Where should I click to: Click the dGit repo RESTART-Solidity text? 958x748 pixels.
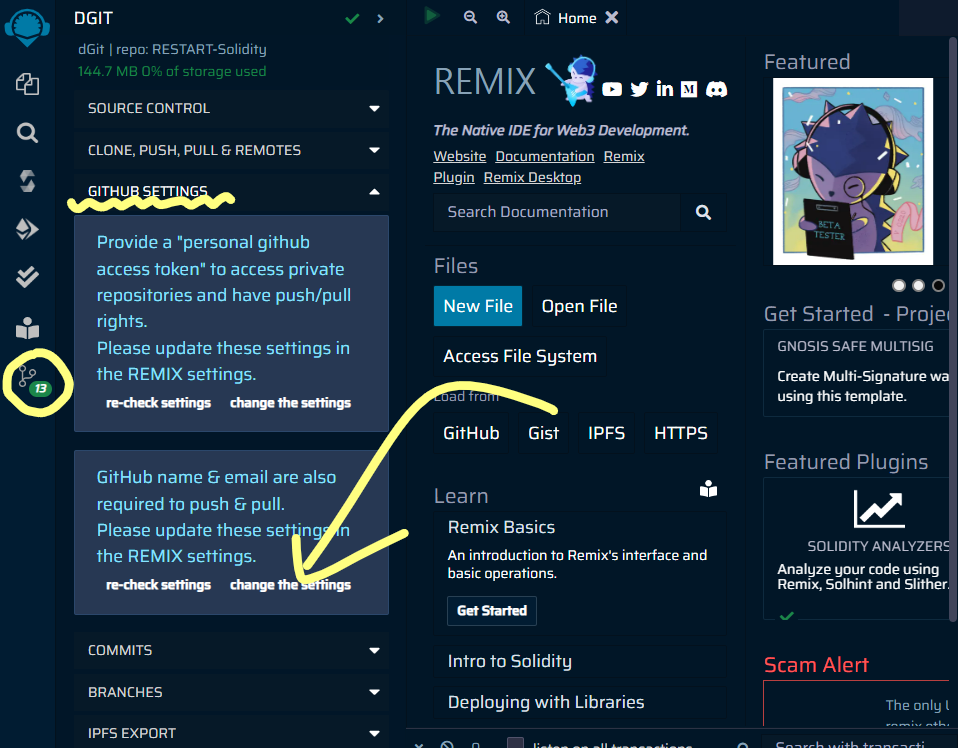(x=172, y=50)
